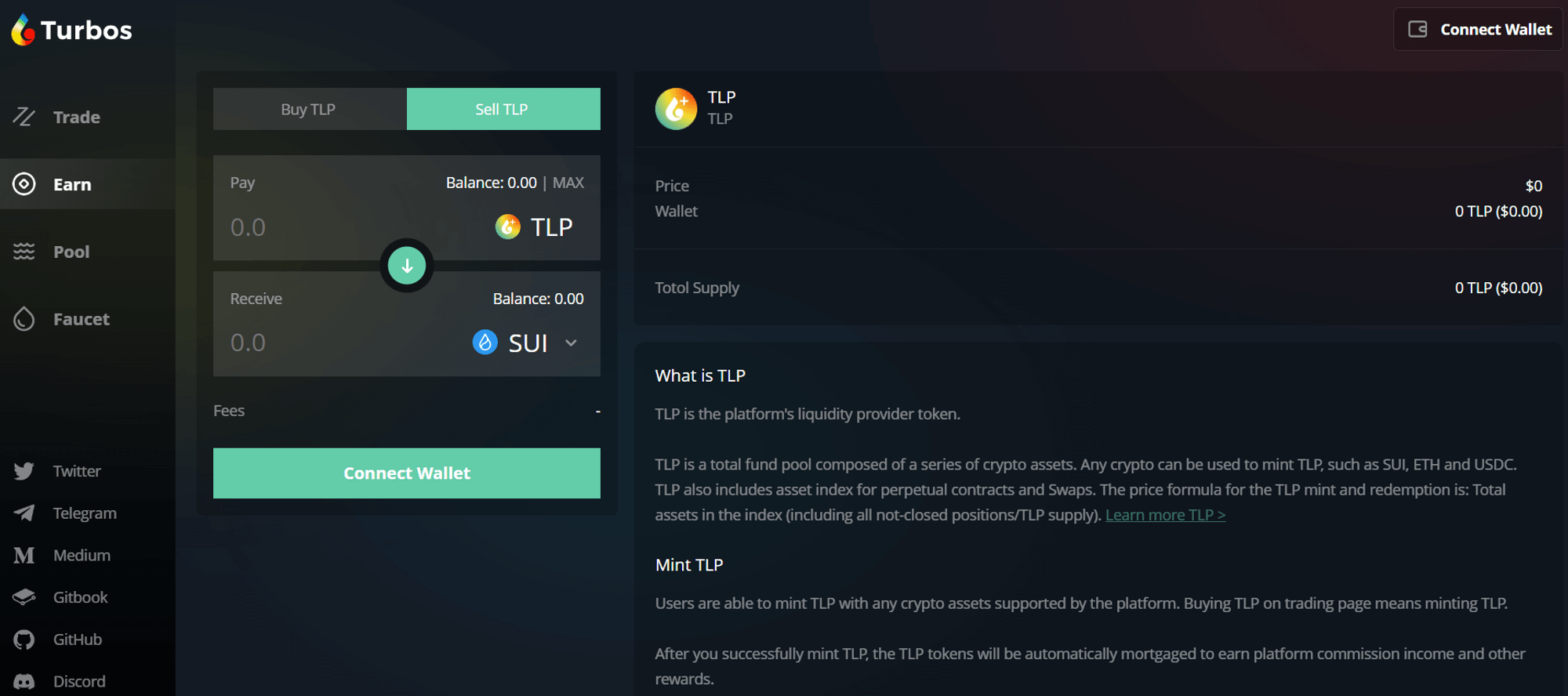Open the Medium M icon
Viewport: 1568px width, 696px height.
coord(24,555)
